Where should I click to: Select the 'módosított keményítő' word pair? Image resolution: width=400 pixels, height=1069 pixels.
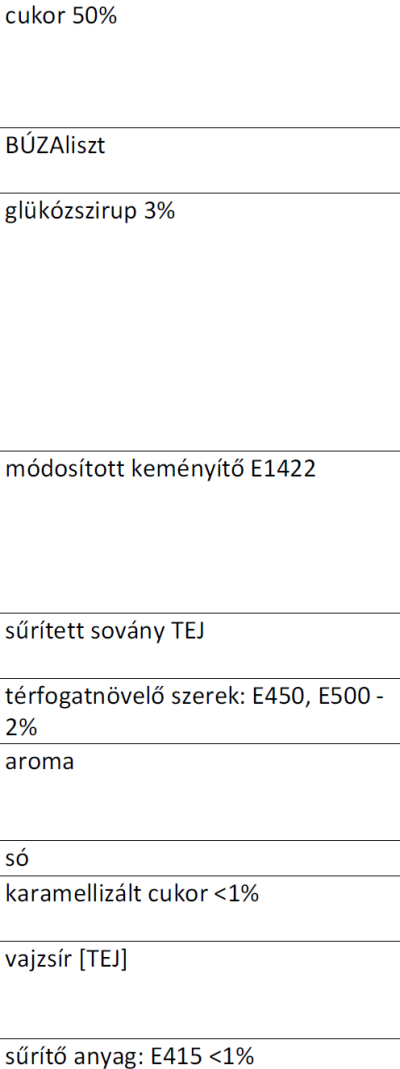coord(125,470)
